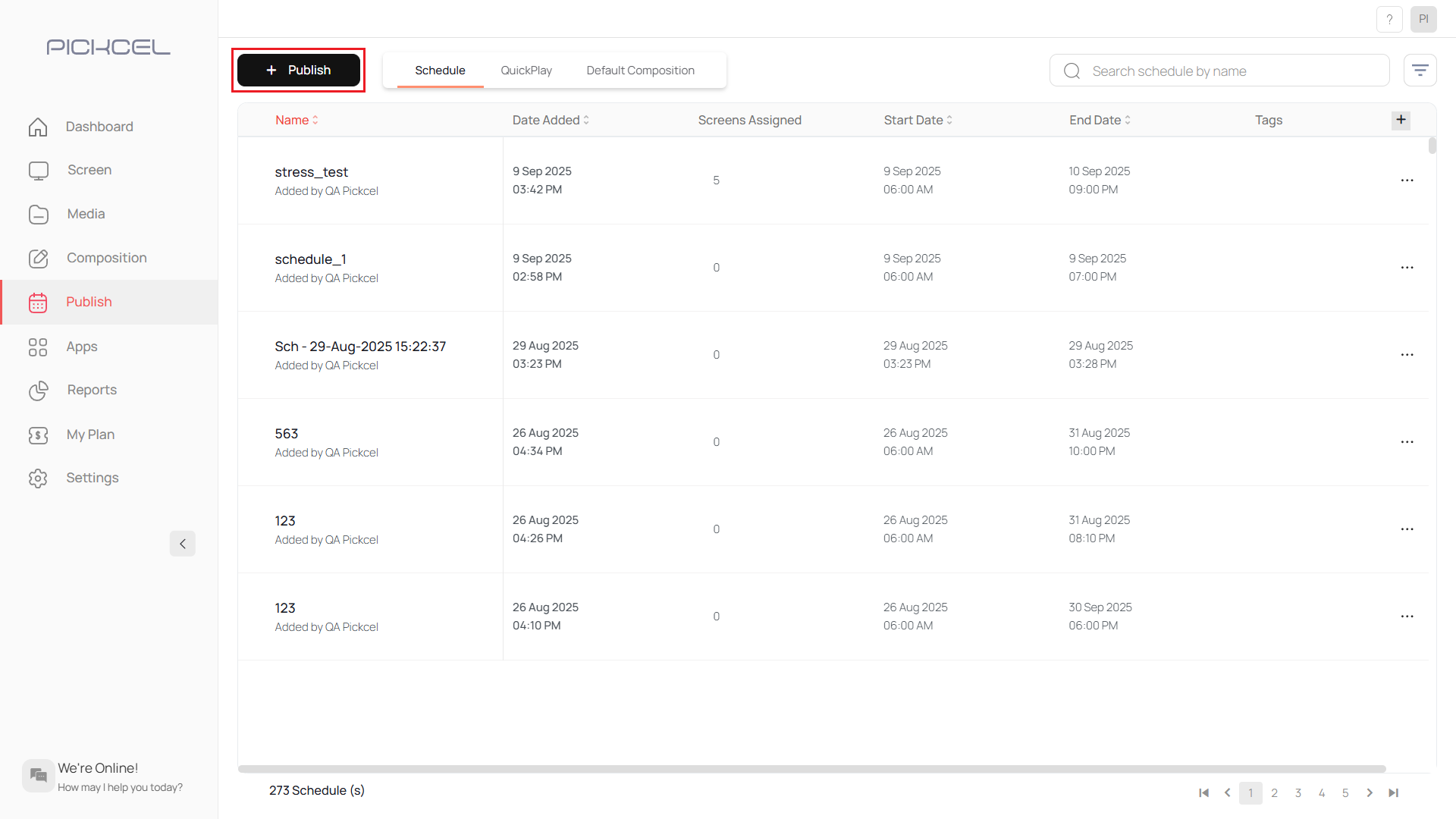Click the Publish button
The height and width of the screenshot is (819, 1456).
298,70
